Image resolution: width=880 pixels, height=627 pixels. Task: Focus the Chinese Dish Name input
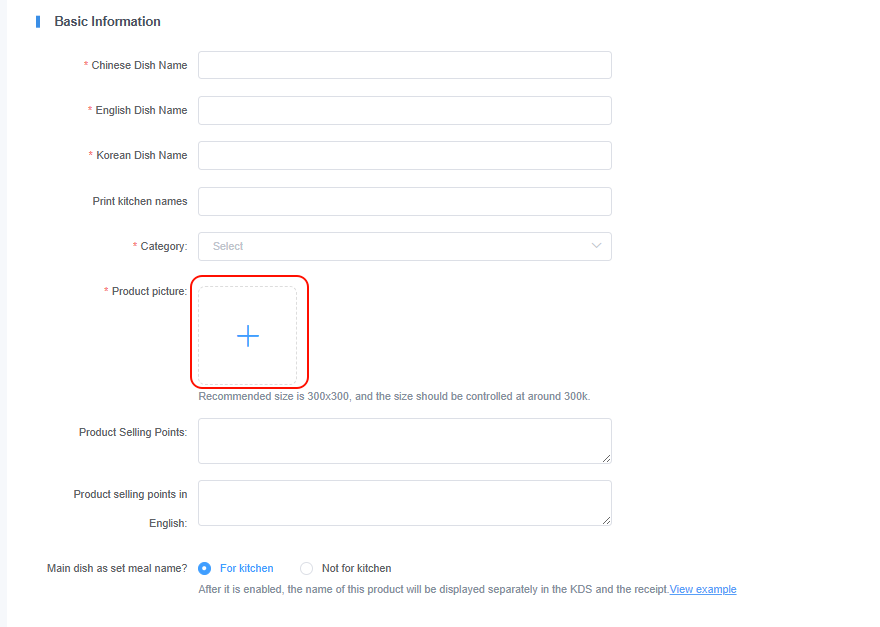tap(404, 65)
